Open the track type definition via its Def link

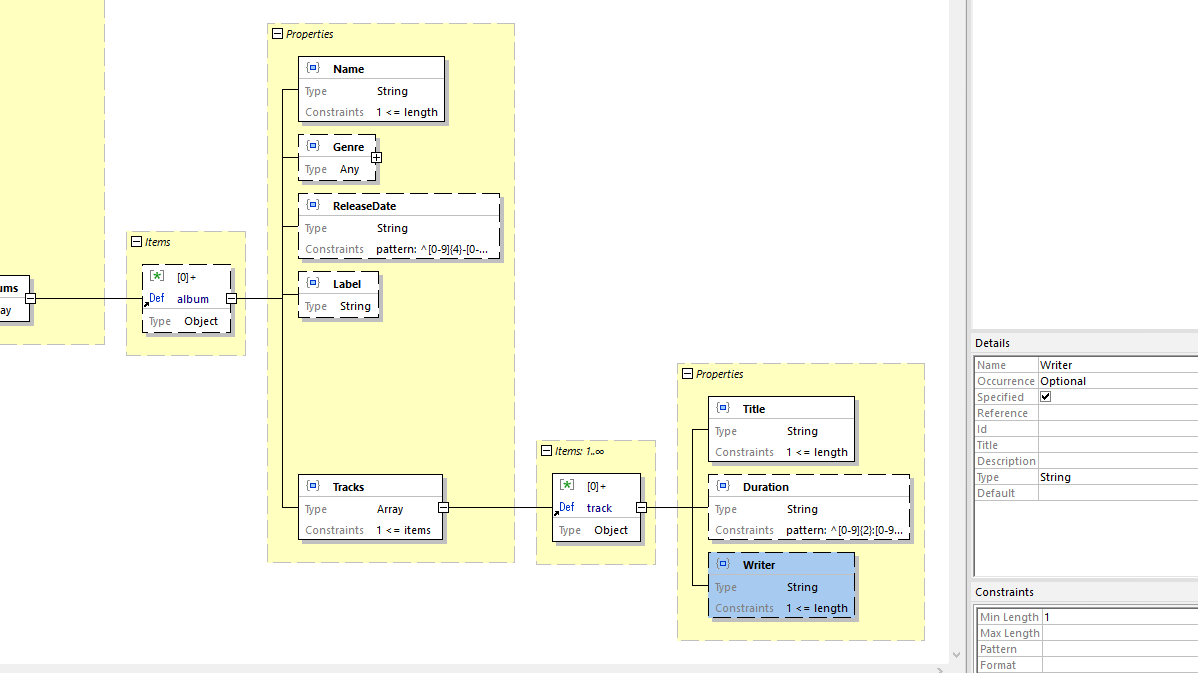click(x=567, y=507)
